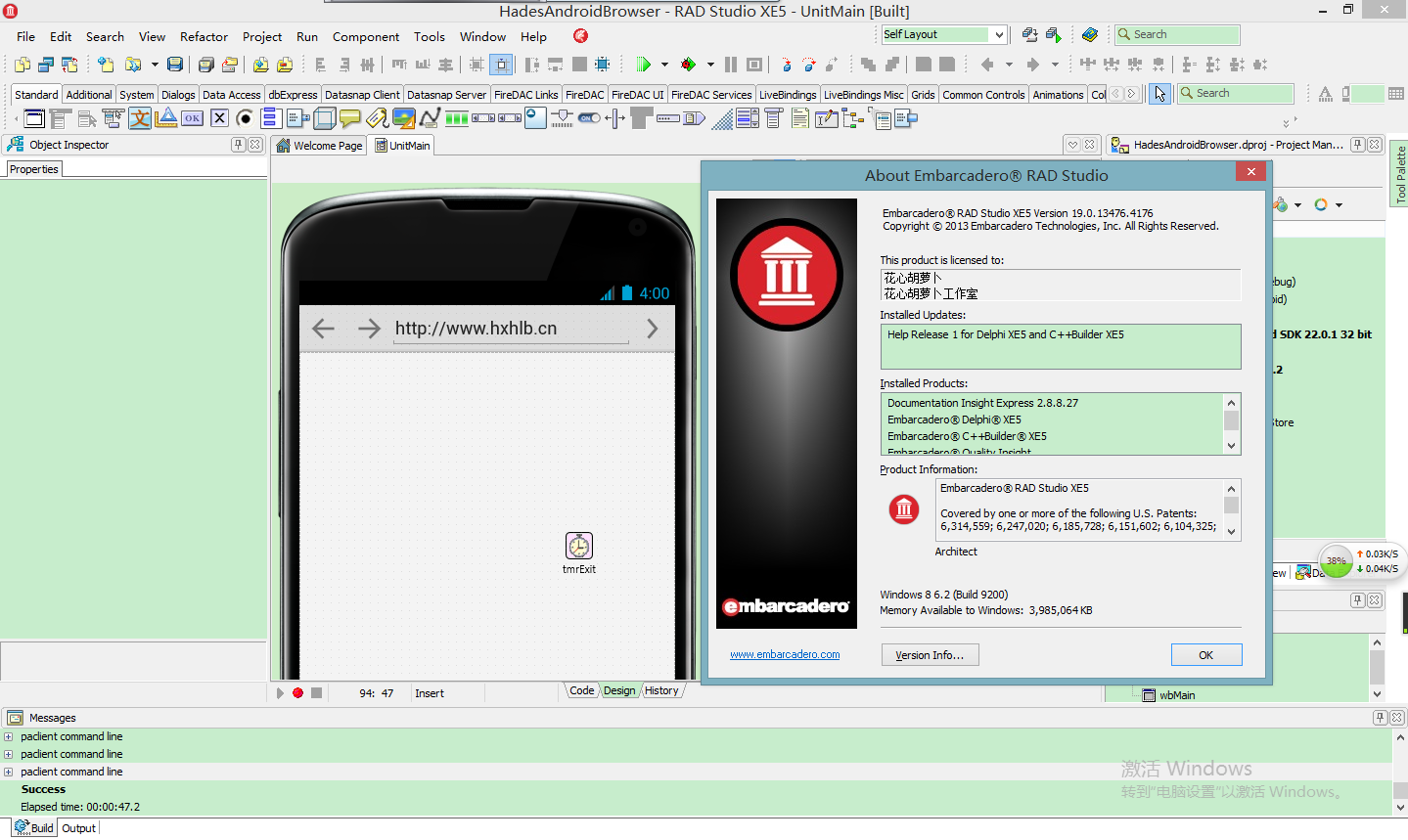Expand third pacllent command line message
The width and height of the screenshot is (1408, 840).
9,772
